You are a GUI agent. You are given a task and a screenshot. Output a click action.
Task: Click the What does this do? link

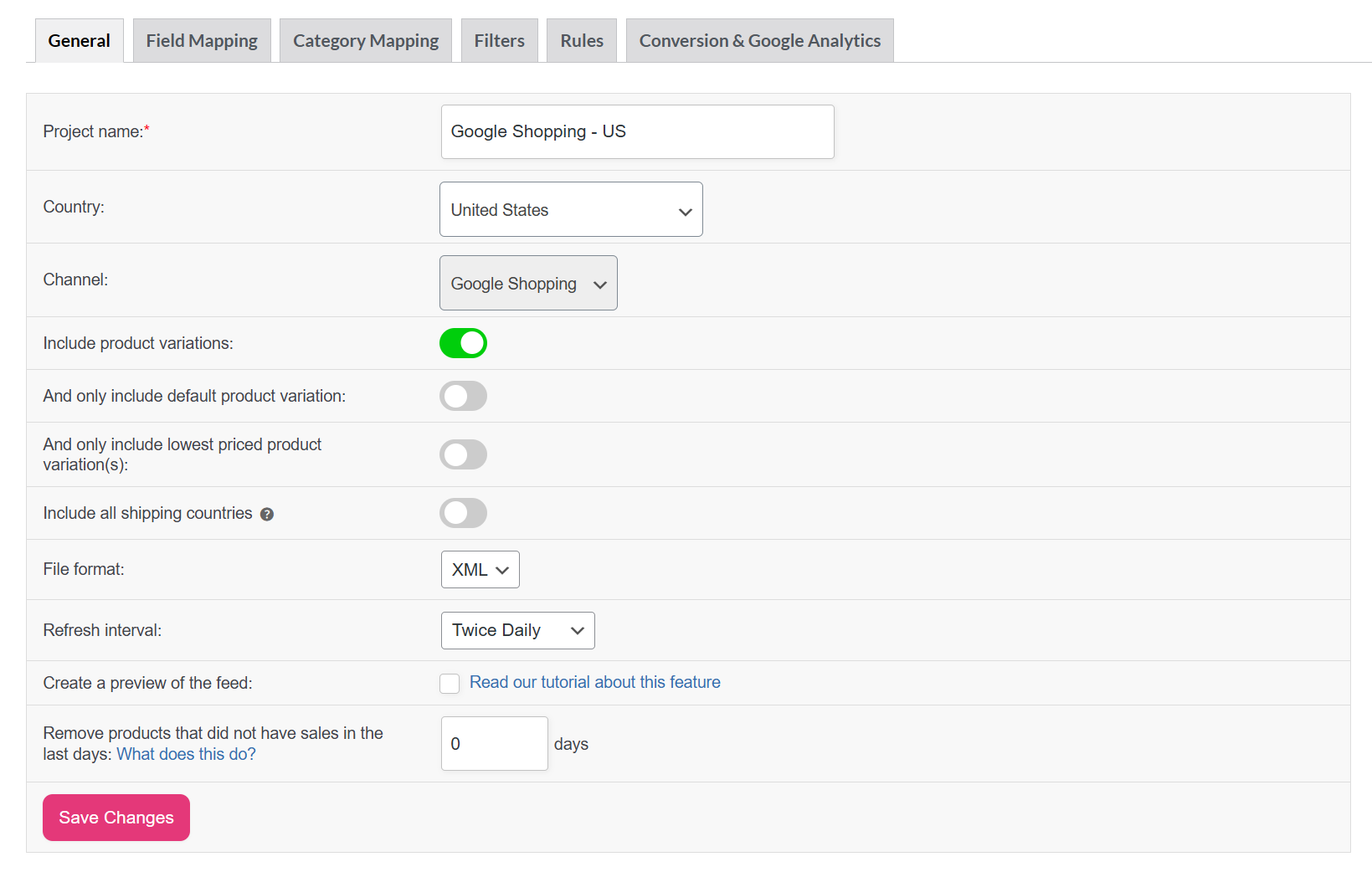click(x=186, y=754)
